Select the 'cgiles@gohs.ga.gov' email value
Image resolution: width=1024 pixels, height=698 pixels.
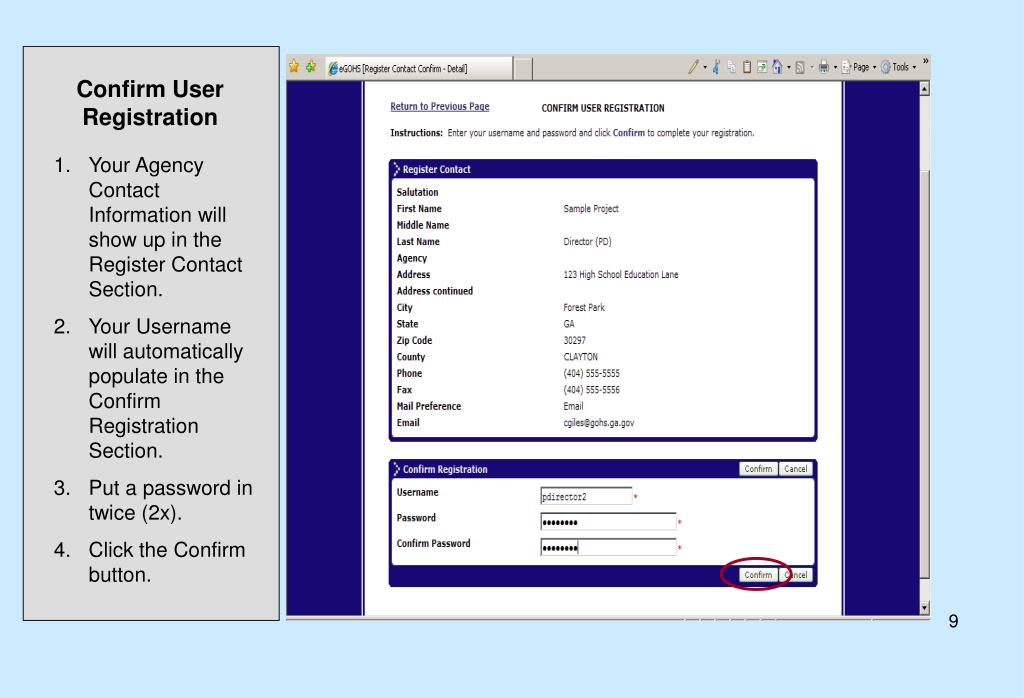[599, 422]
